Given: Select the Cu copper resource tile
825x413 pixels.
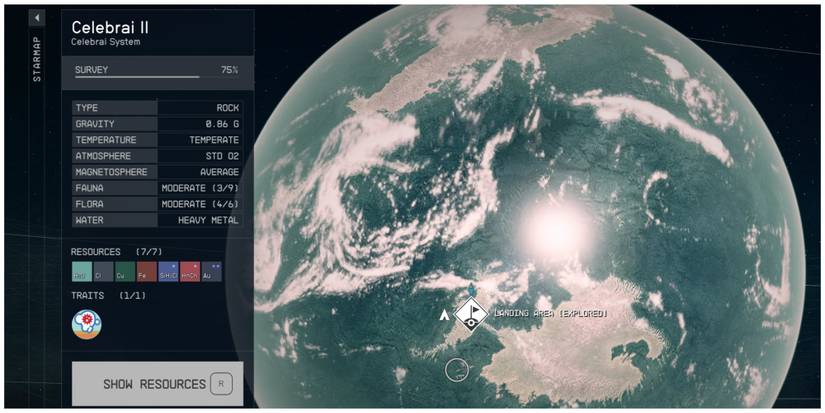Looking at the screenshot, I should pos(125,272).
